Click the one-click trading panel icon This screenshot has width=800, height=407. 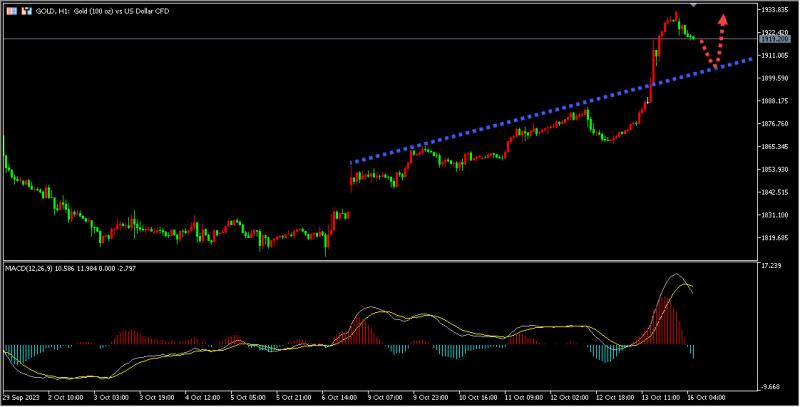point(12,11)
